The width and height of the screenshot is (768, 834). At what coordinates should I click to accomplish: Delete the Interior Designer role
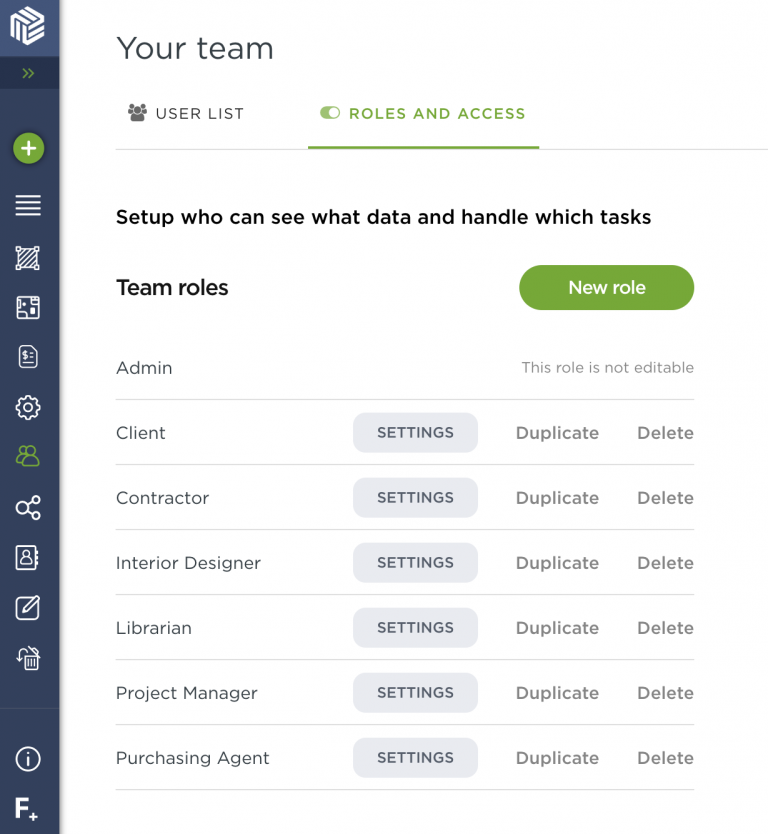[x=665, y=563]
